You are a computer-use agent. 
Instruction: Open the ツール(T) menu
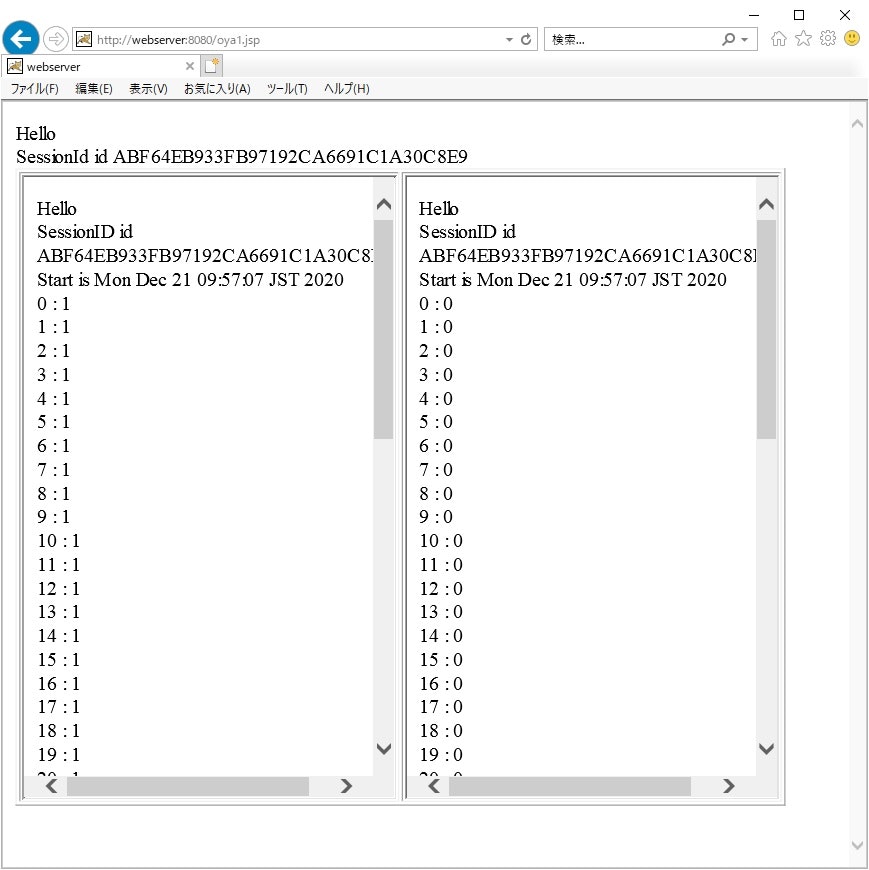click(x=287, y=89)
